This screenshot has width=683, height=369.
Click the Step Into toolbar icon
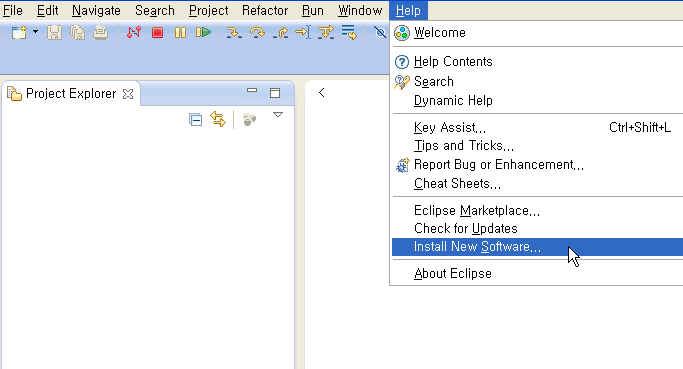[x=234, y=33]
